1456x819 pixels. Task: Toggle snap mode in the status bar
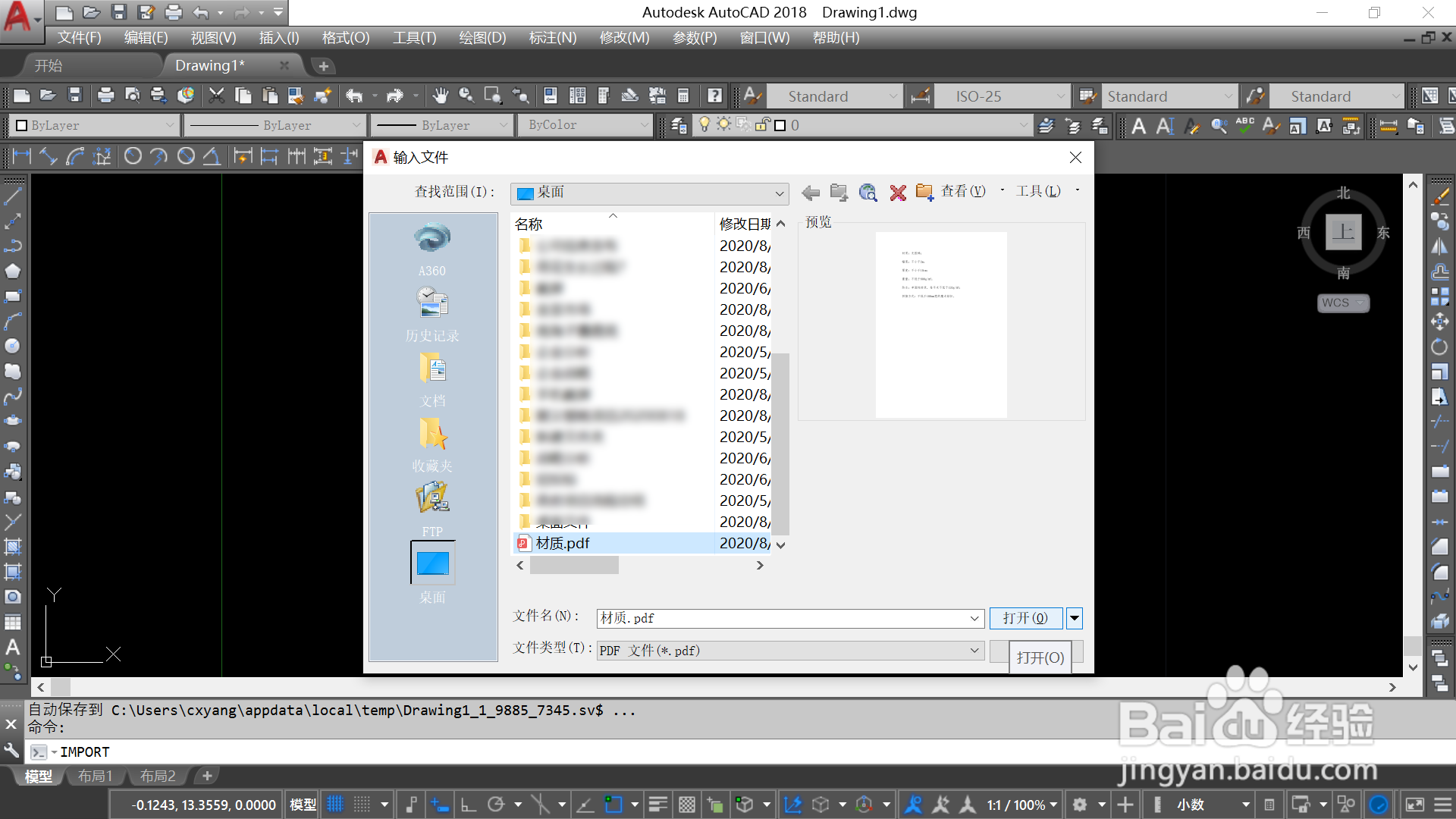[362, 805]
